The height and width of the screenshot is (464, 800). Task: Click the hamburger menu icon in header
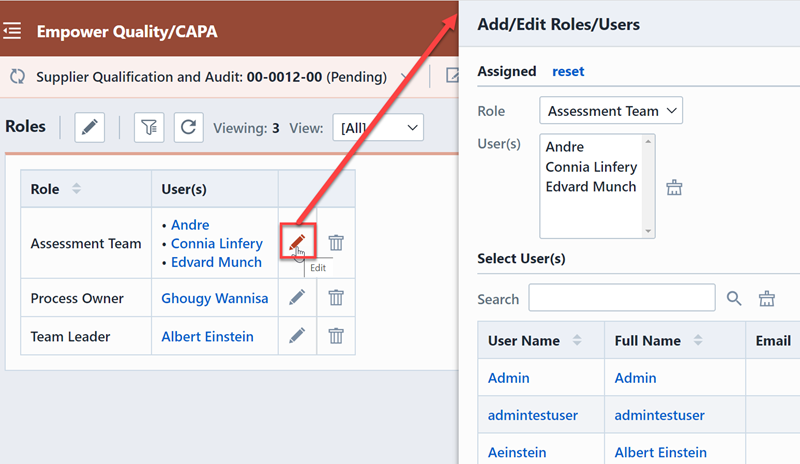click(13, 31)
